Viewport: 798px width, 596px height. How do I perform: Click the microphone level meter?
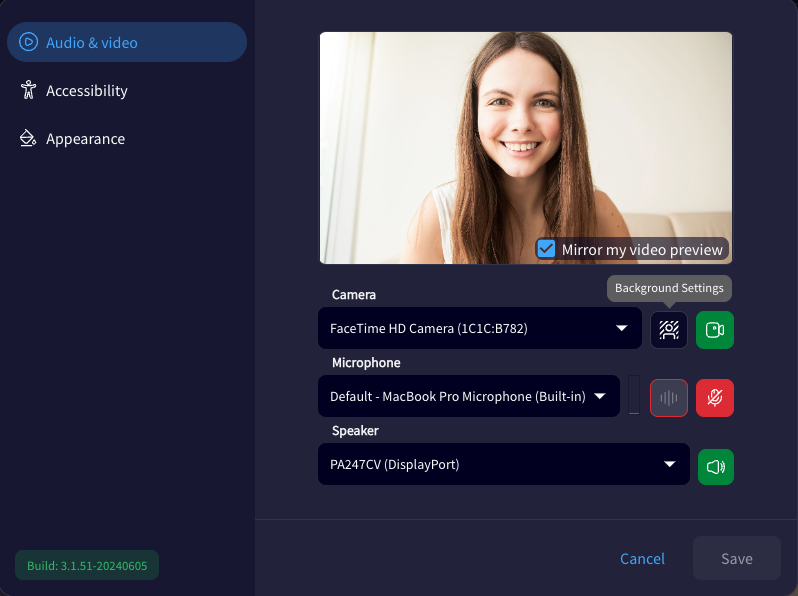pos(634,395)
